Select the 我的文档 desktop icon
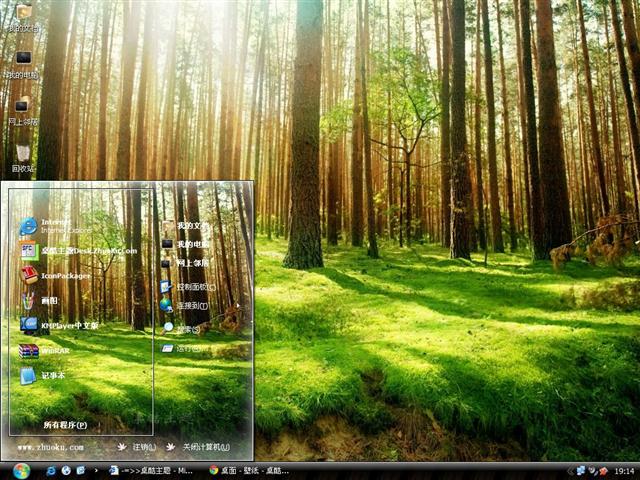This screenshot has height=480, width=640. point(23,18)
